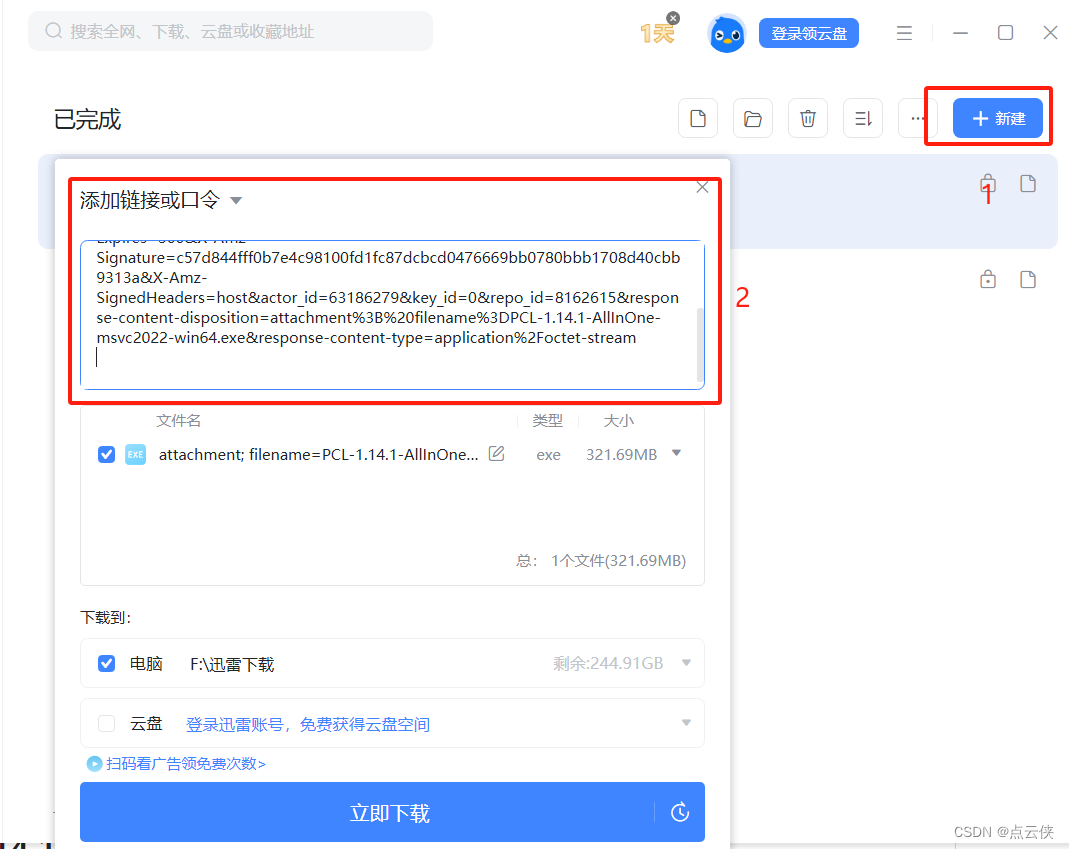
Task: Click the URL text area scrollbar
Action: pyautogui.click(x=699, y=344)
